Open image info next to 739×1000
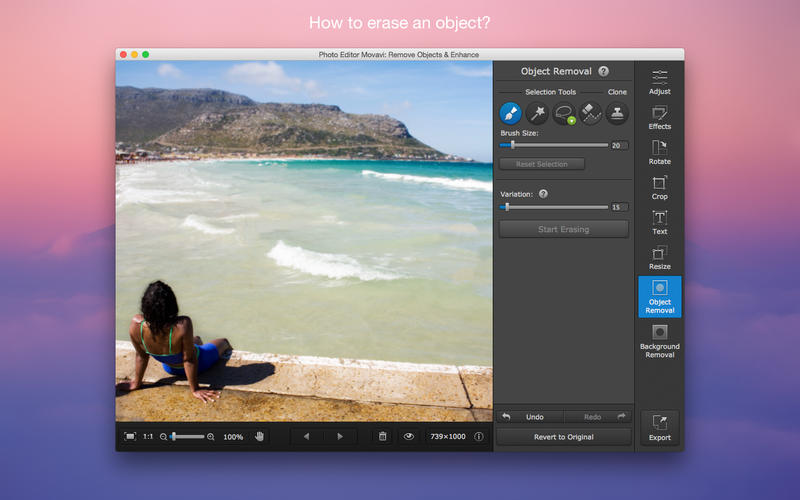Viewport: 800px width, 500px height. (478, 436)
